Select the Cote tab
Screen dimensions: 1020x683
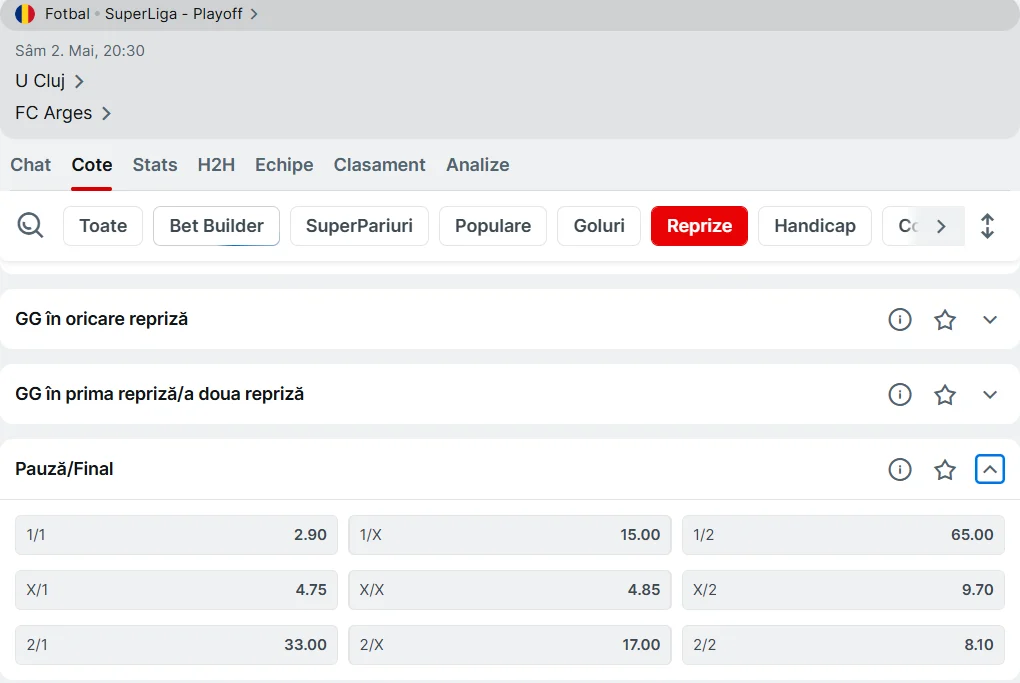[x=92, y=165]
